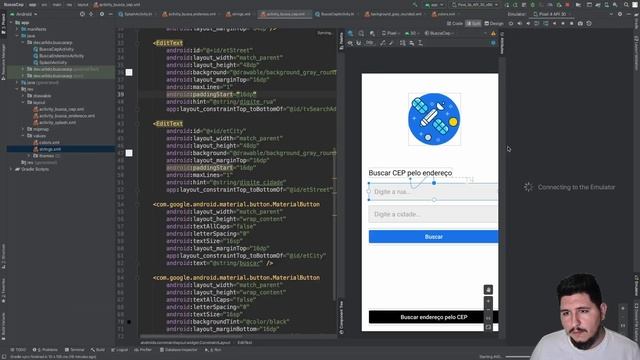
Task: Click the emulator overview square icon
Action: click(x=571, y=24)
